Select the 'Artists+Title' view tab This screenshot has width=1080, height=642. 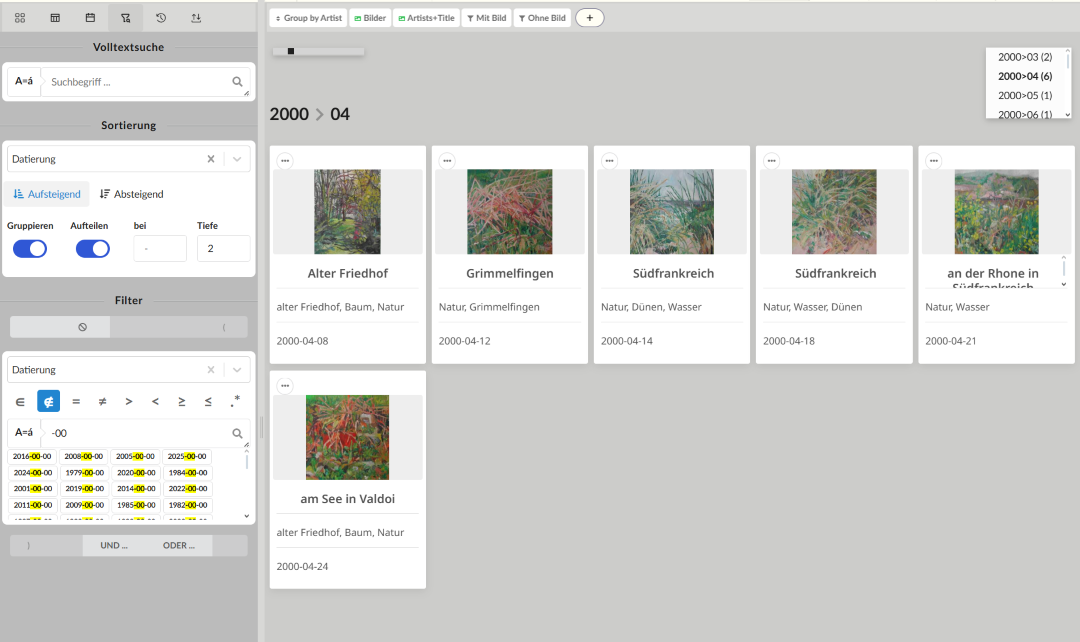click(x=426, y=18)
